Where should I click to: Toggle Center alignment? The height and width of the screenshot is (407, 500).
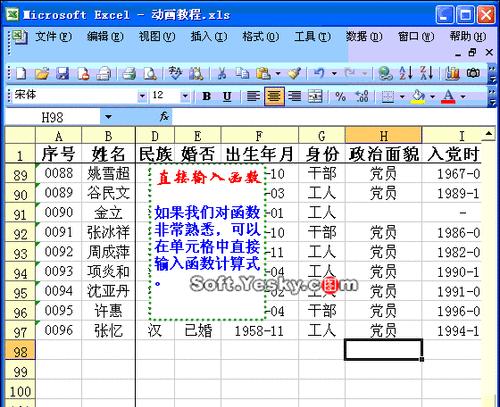tap(274, 97)
